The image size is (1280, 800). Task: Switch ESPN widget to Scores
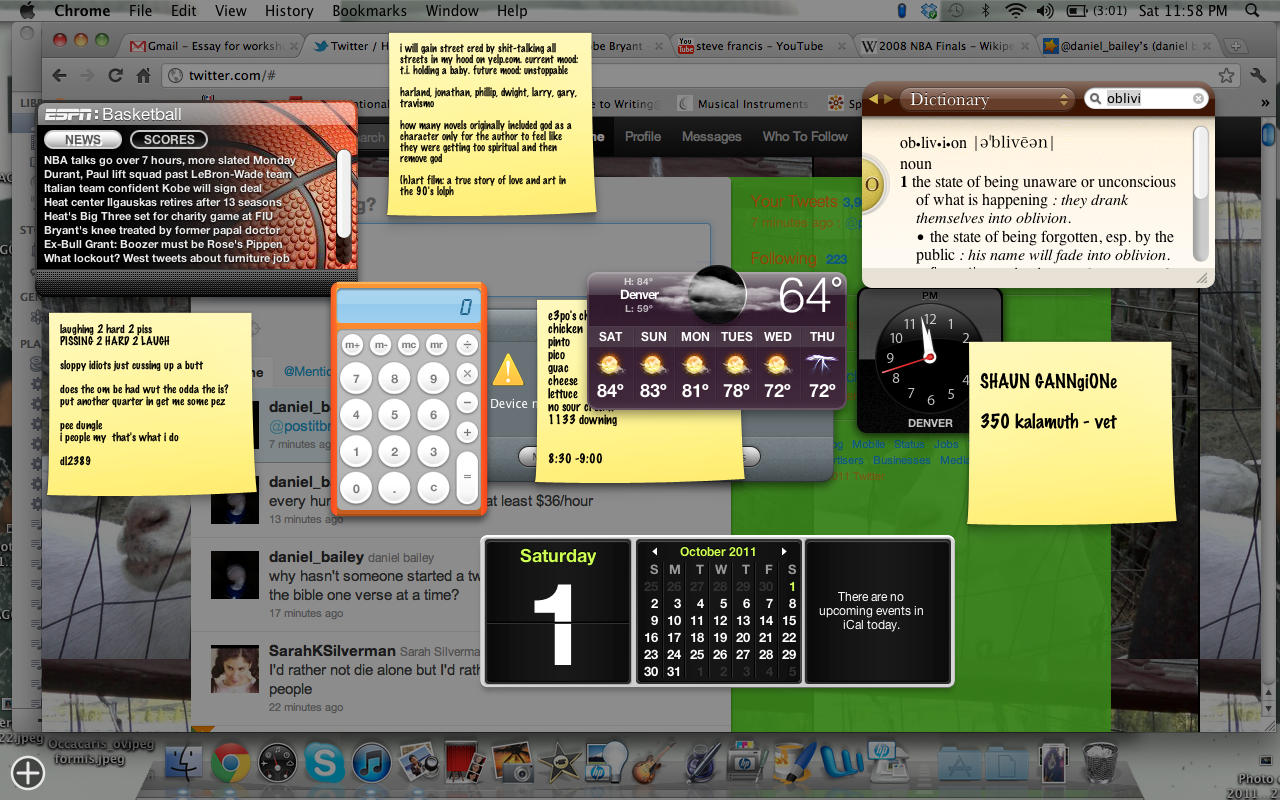pos(169,140)
